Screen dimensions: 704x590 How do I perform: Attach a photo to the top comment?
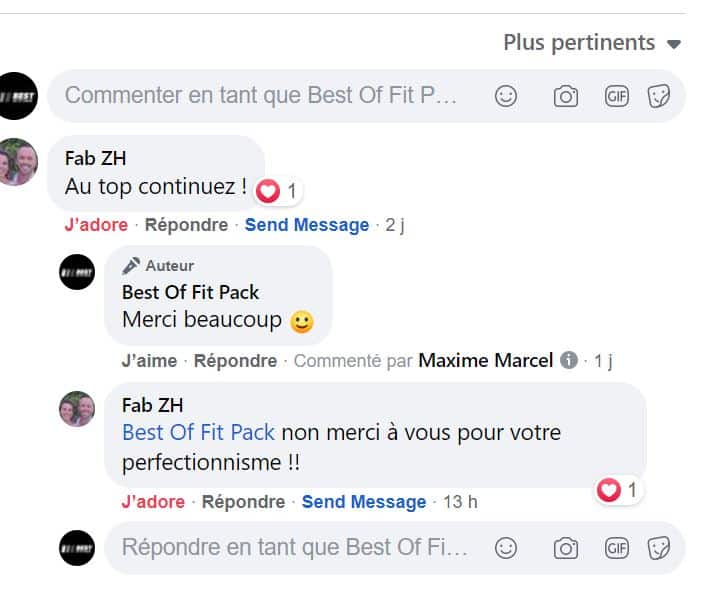[566, 96]
